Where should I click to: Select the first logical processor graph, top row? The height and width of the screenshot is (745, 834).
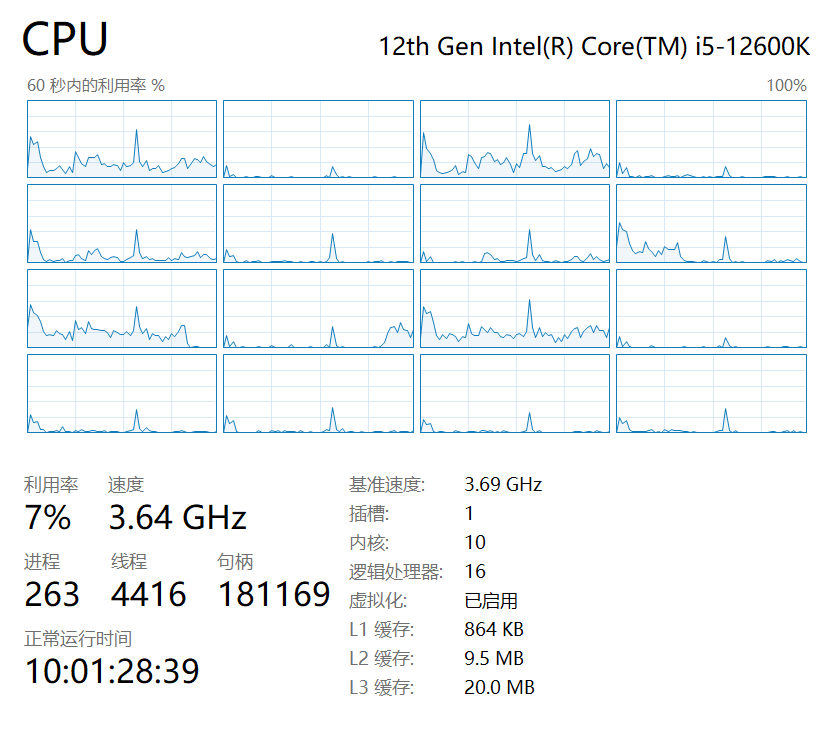122,139
